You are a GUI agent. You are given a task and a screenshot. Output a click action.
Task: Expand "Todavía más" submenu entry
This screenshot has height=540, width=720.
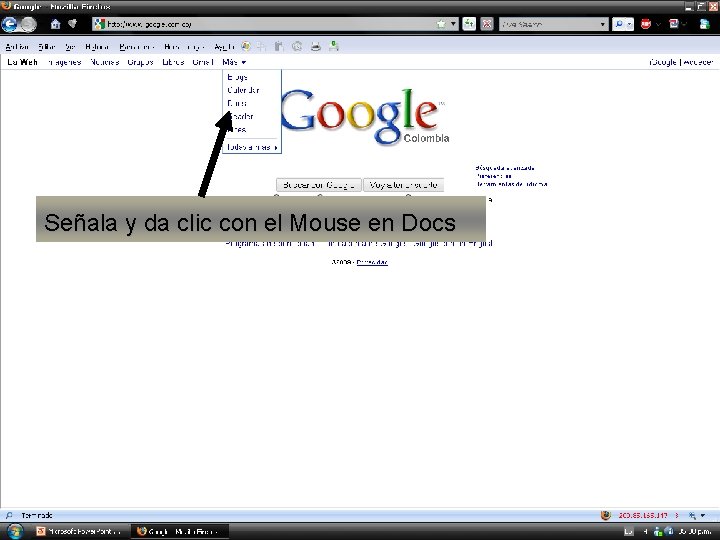252,147
